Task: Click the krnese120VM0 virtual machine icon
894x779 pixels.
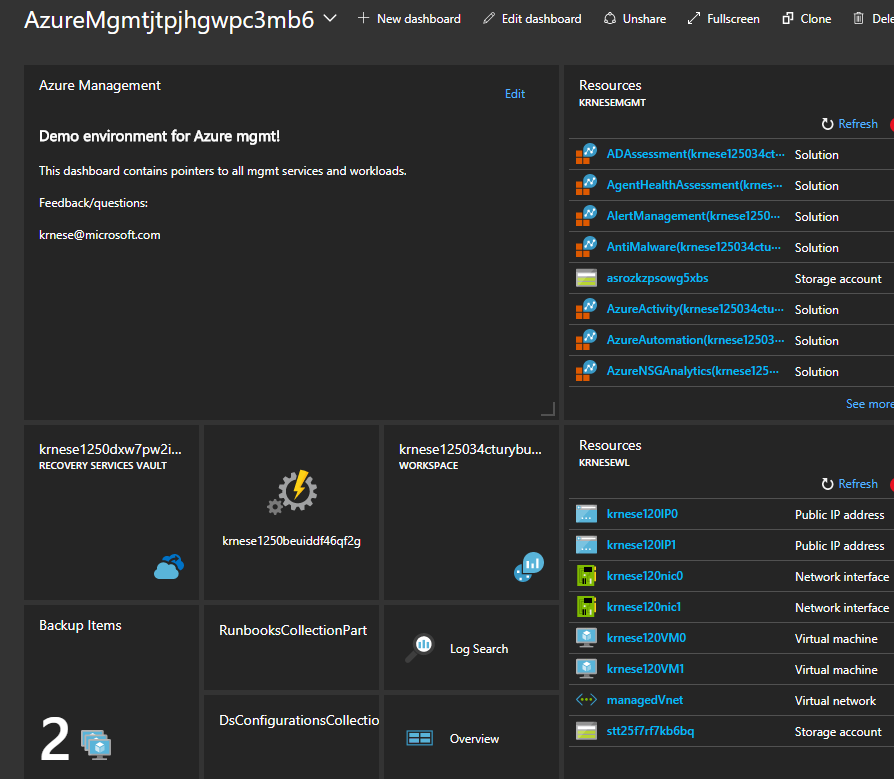Action: pyautogui.click(x=586, y=638)
